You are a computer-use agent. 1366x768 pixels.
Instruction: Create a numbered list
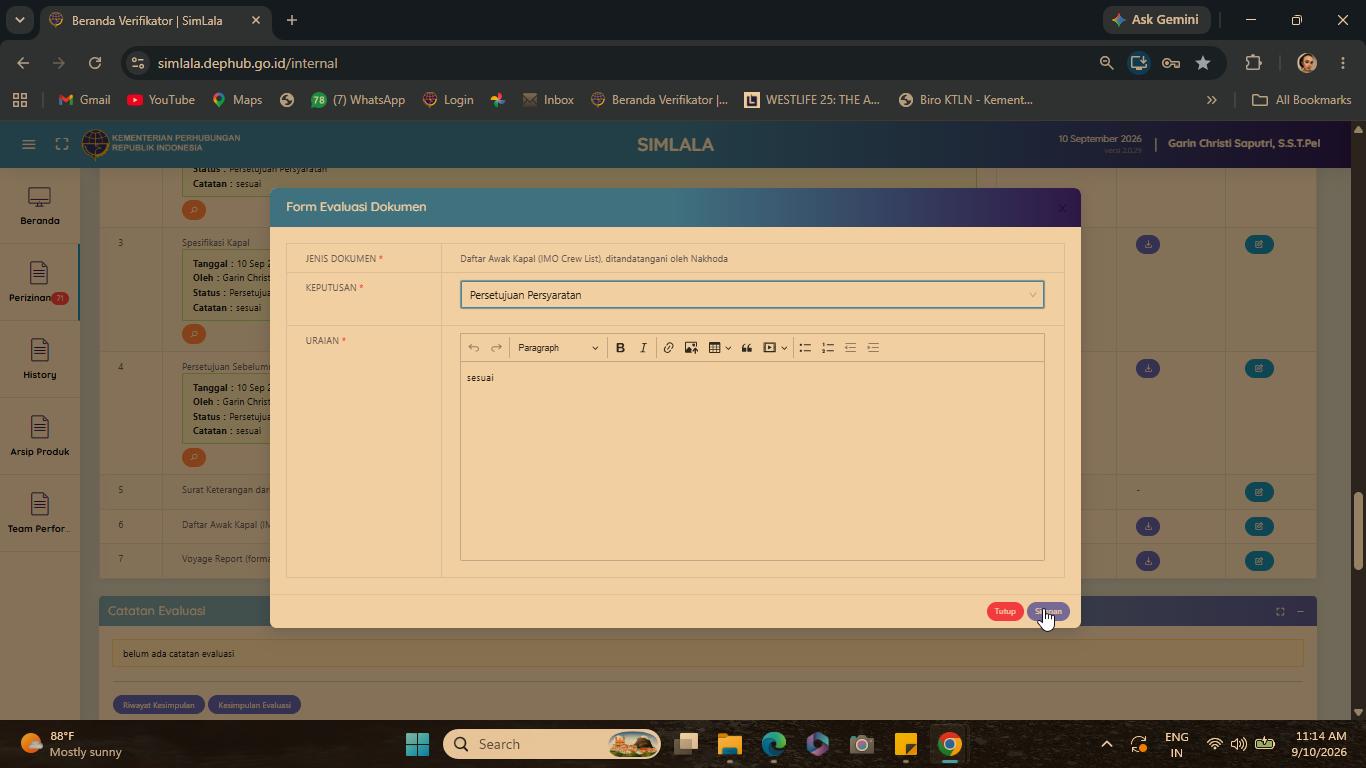point(828,348)
